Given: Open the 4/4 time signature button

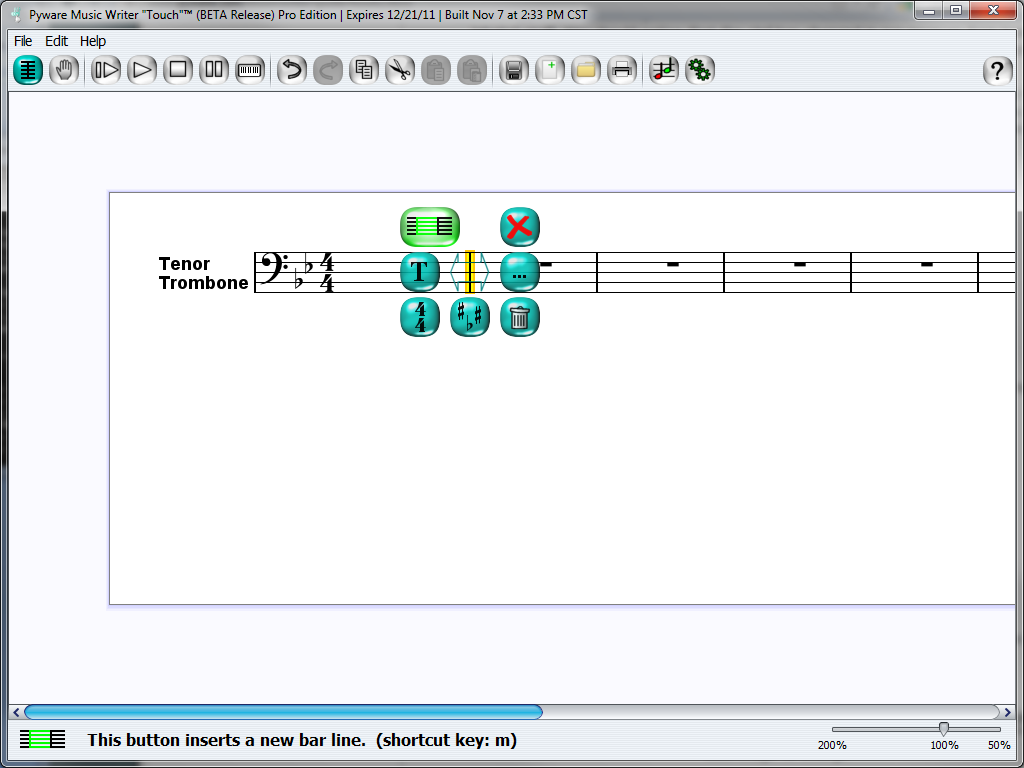Looking at the screenshot, I should 420,318.
